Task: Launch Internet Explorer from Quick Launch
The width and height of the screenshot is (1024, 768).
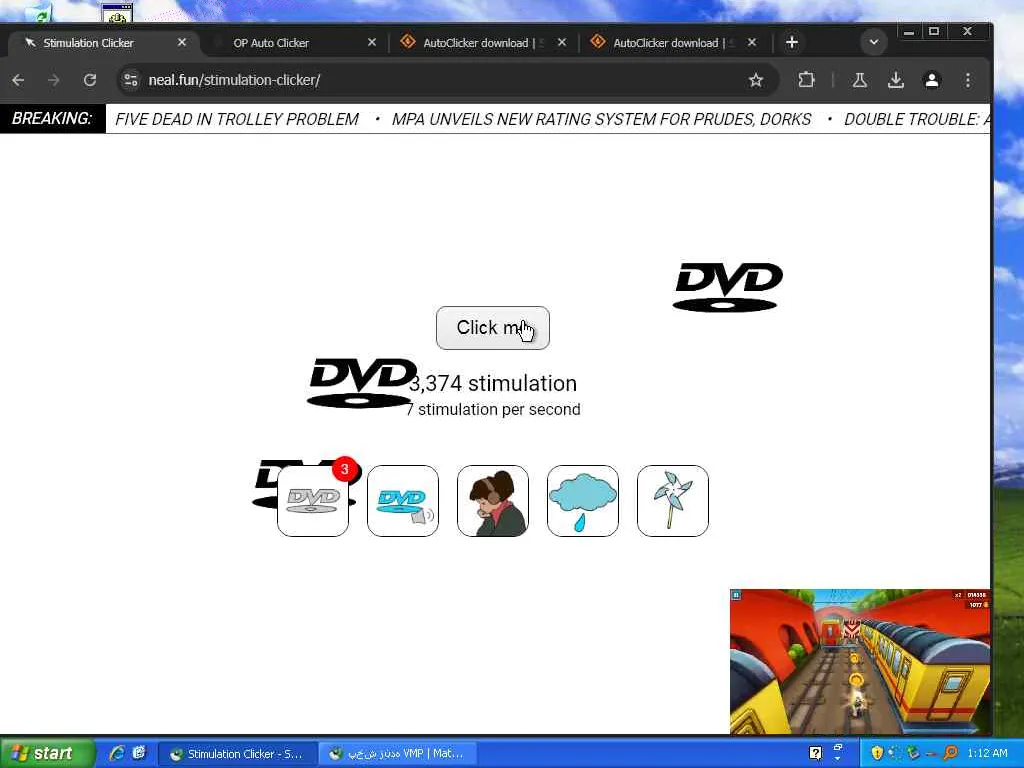Action: [117, 753]
